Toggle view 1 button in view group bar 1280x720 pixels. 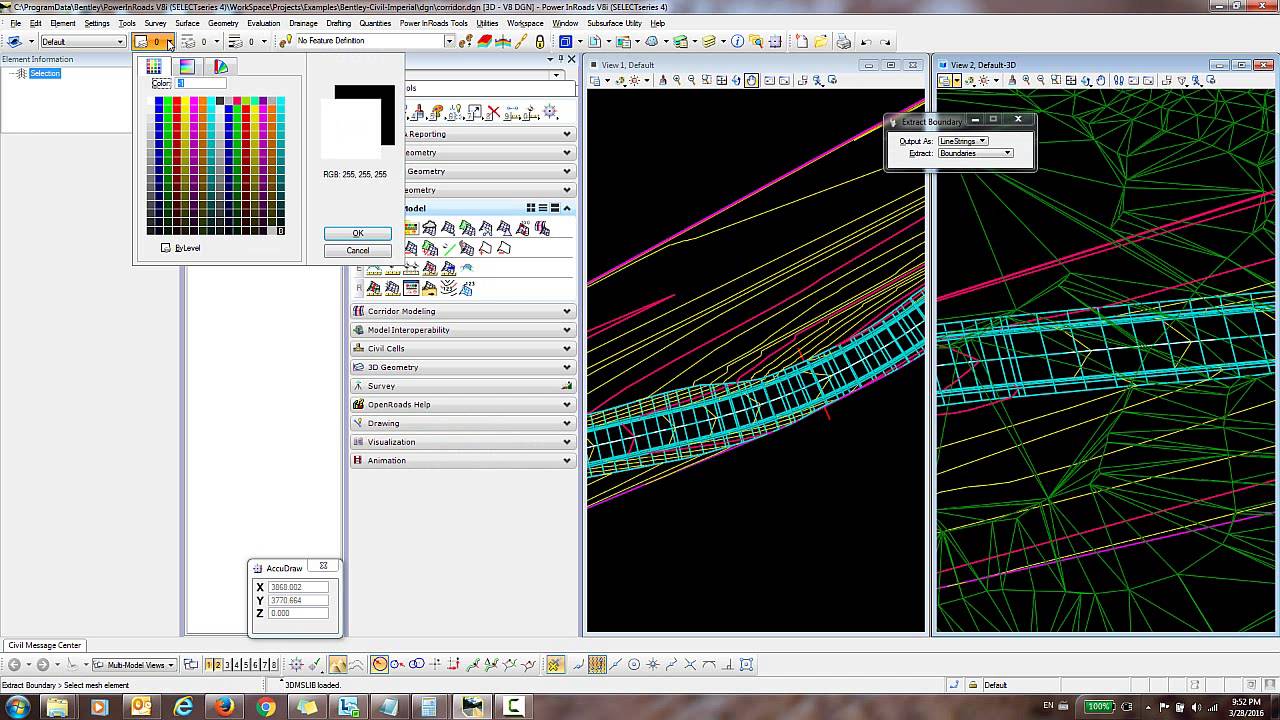(209, 664)
